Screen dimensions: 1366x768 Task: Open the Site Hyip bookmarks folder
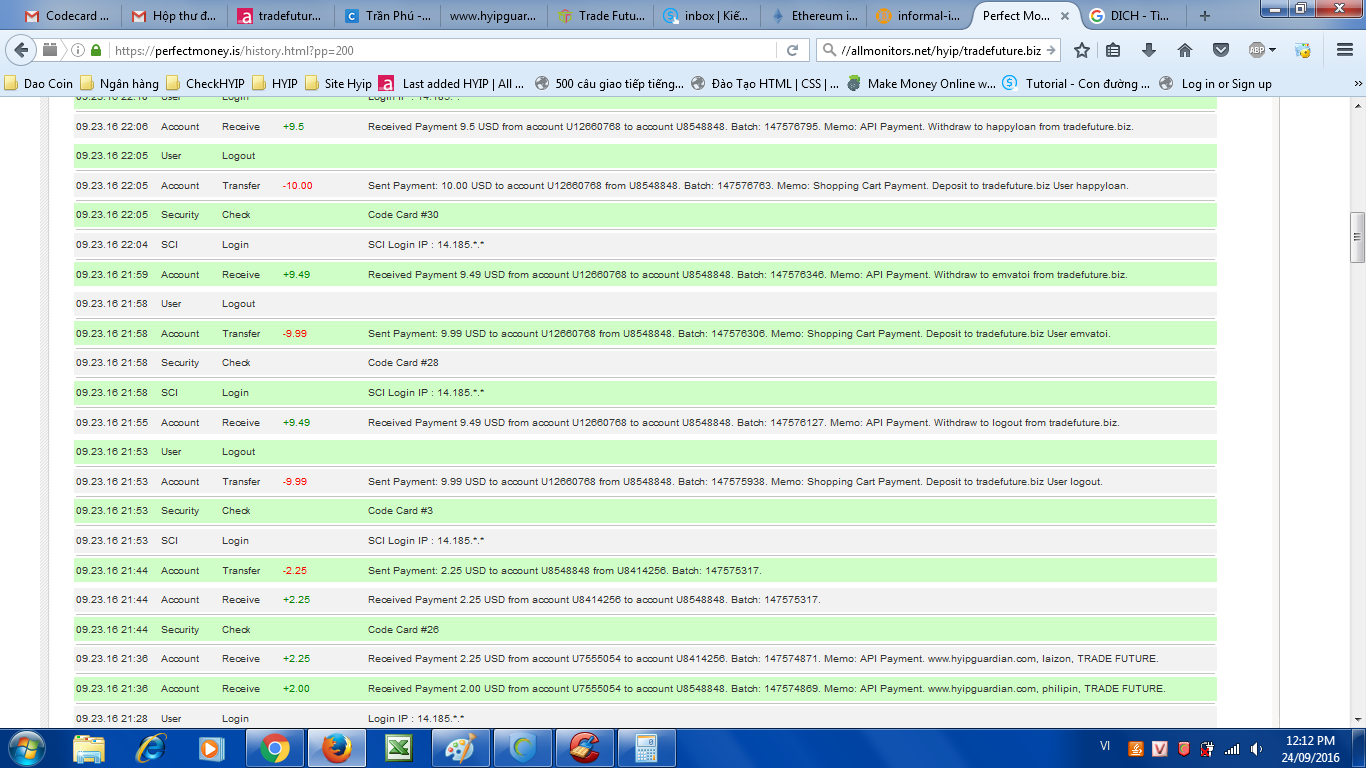click(338, 84)
